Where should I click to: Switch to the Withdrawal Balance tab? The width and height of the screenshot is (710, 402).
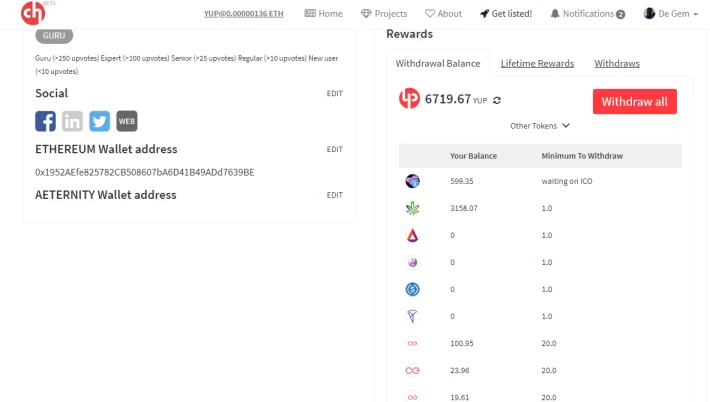(438, 63)
